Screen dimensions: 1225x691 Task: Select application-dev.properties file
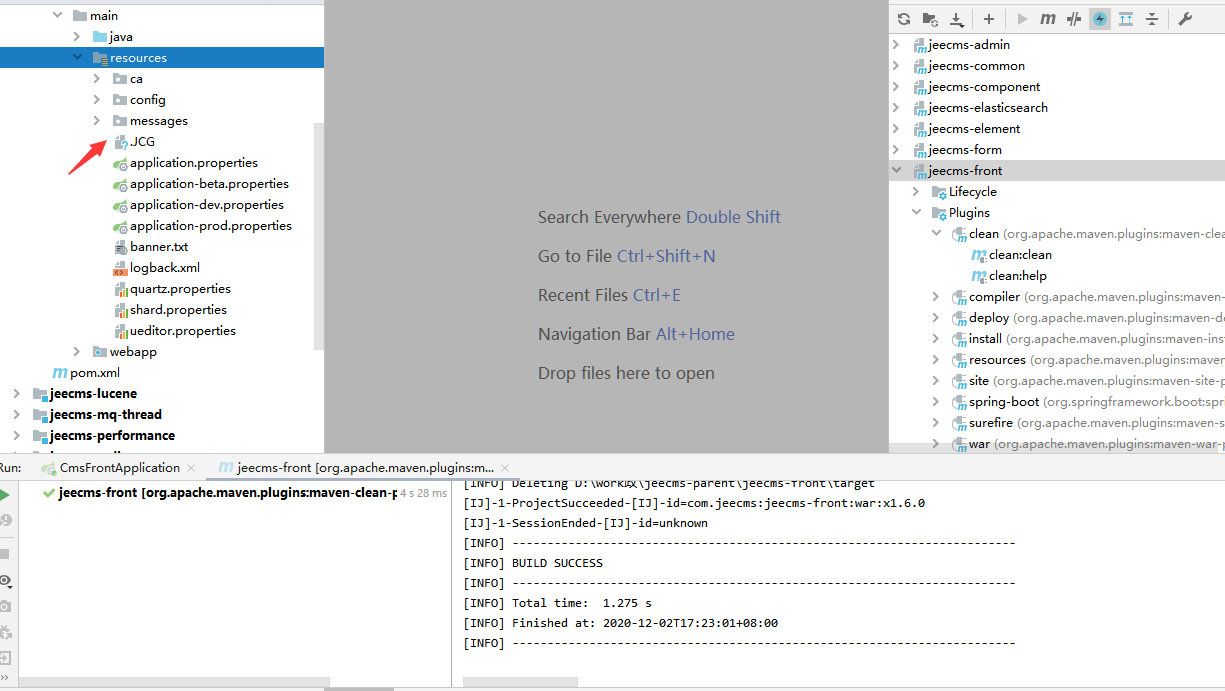[206, 205]
